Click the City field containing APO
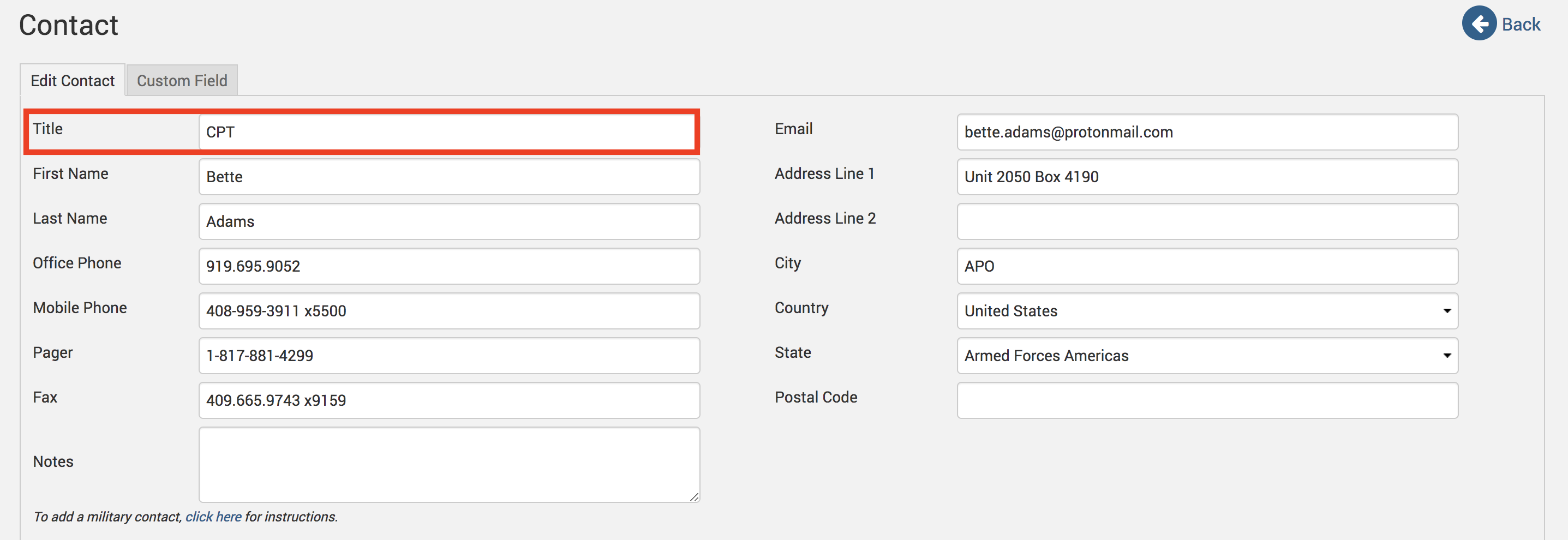This screenshot has width=1568, height=540. coord(1207,266)
